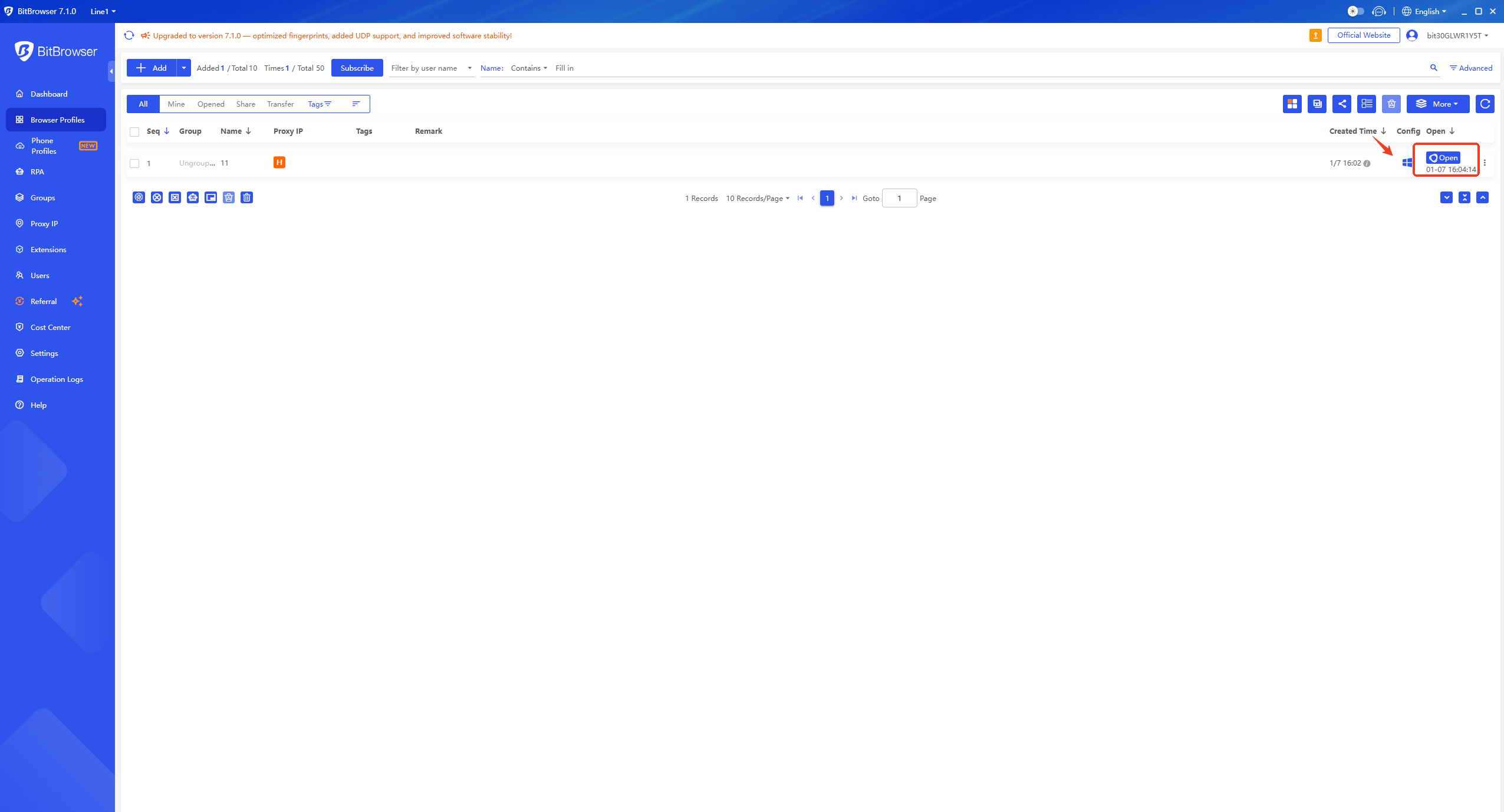
Task: Click the robot RPA icon below the table
Action: 193,197
